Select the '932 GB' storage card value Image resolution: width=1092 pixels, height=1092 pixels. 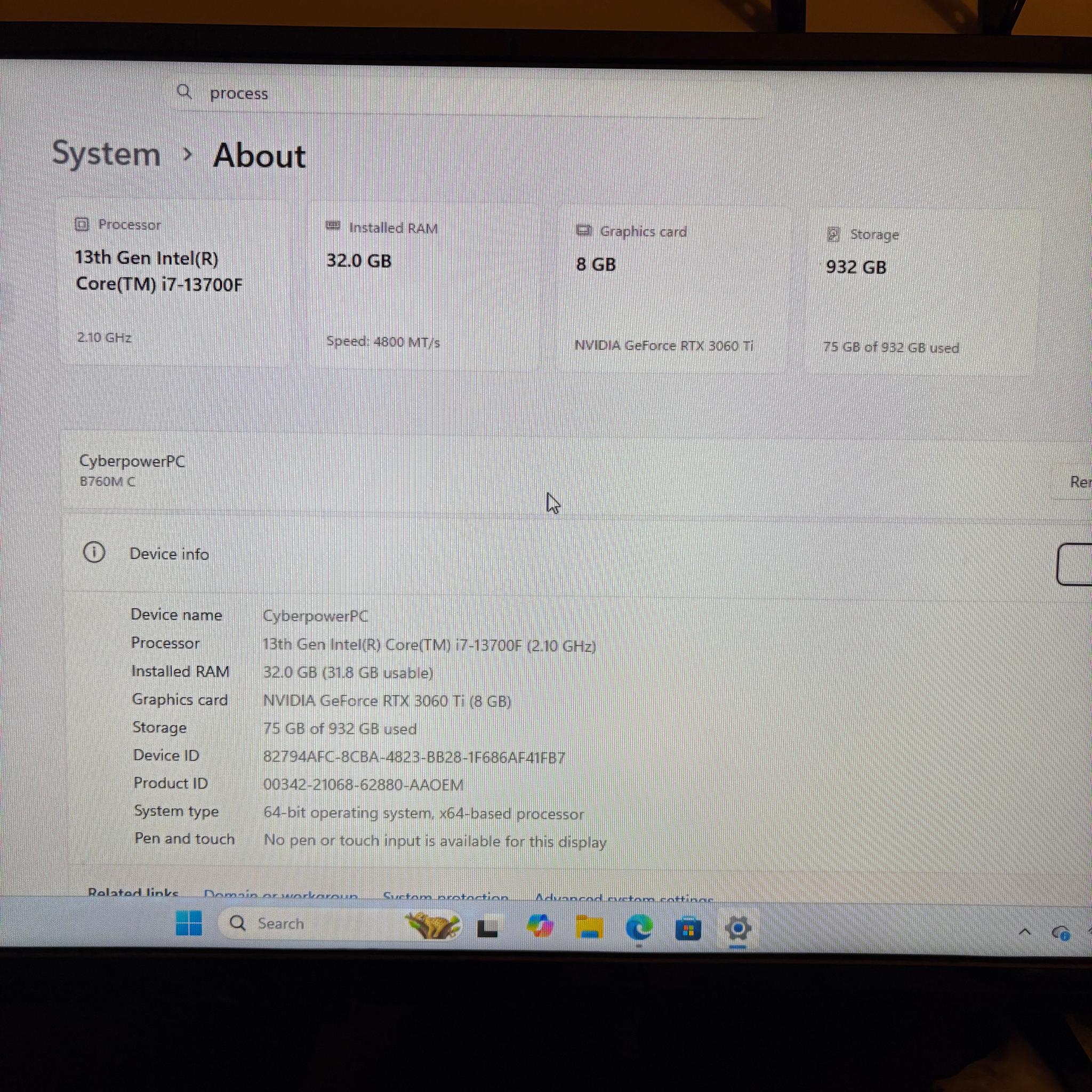(856, 267)
